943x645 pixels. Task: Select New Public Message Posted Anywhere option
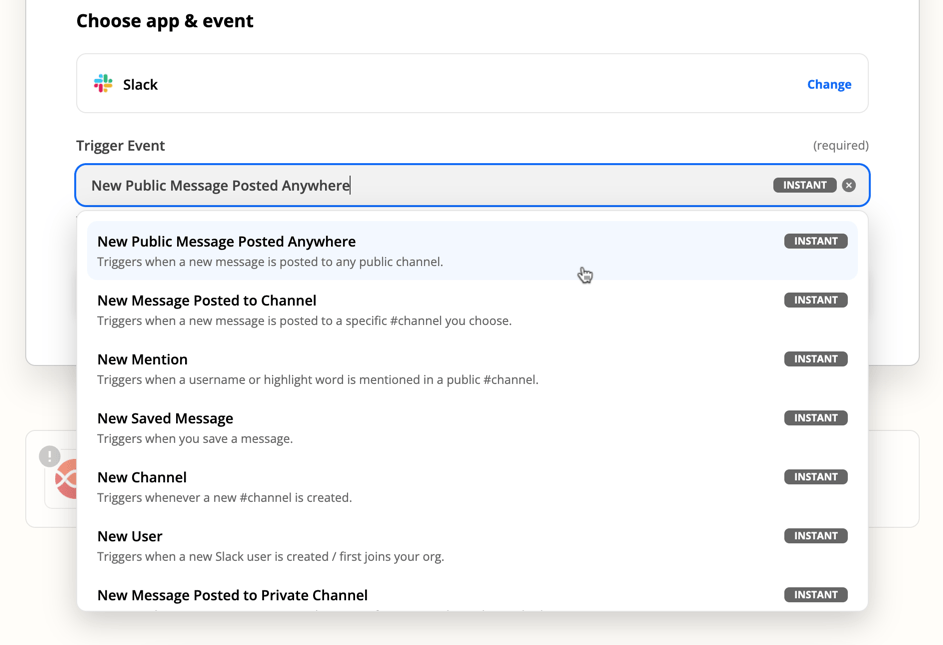[472, 250]
